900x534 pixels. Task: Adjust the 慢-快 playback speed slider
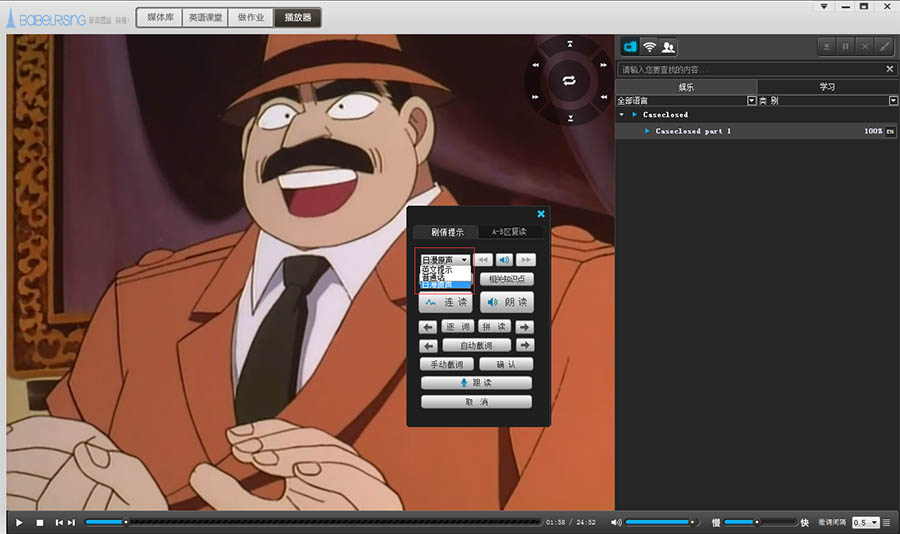[761, 522]
